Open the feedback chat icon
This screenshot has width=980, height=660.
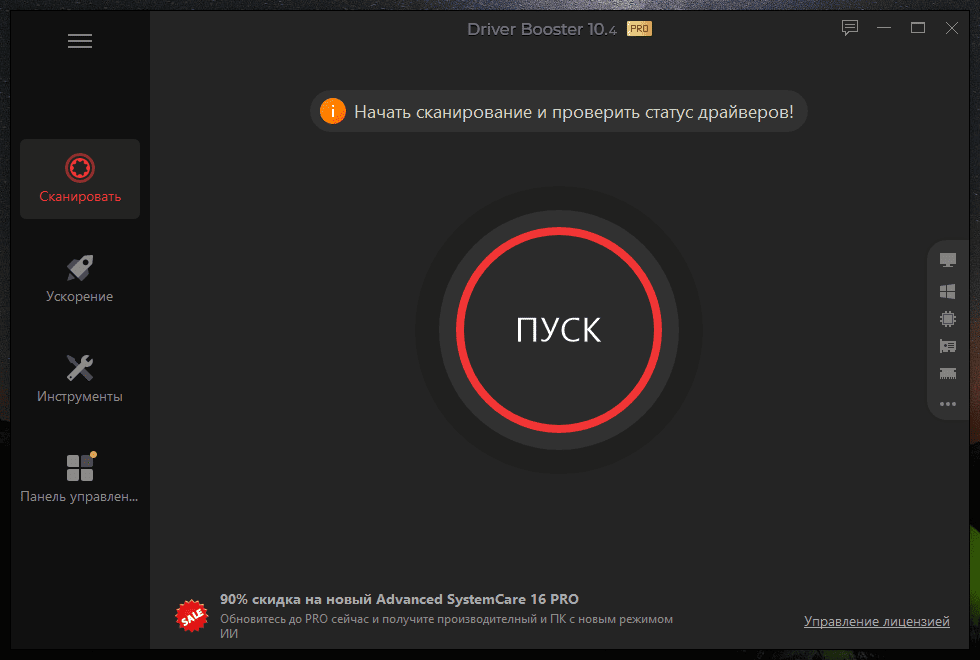click(x=850, y=28)
